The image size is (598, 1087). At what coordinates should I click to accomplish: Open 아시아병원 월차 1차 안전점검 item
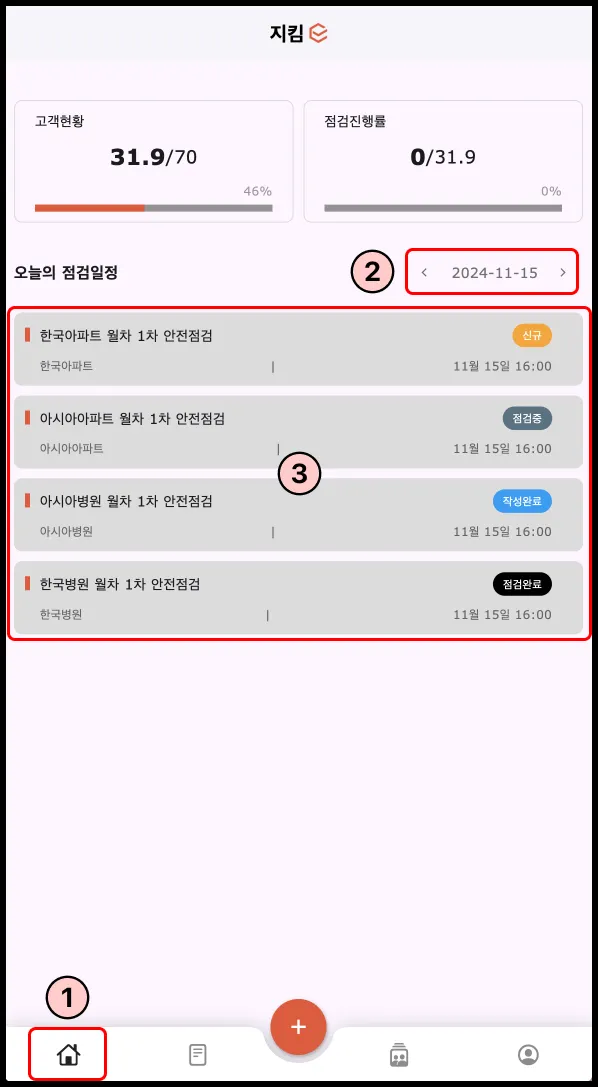tap(299, 514)
